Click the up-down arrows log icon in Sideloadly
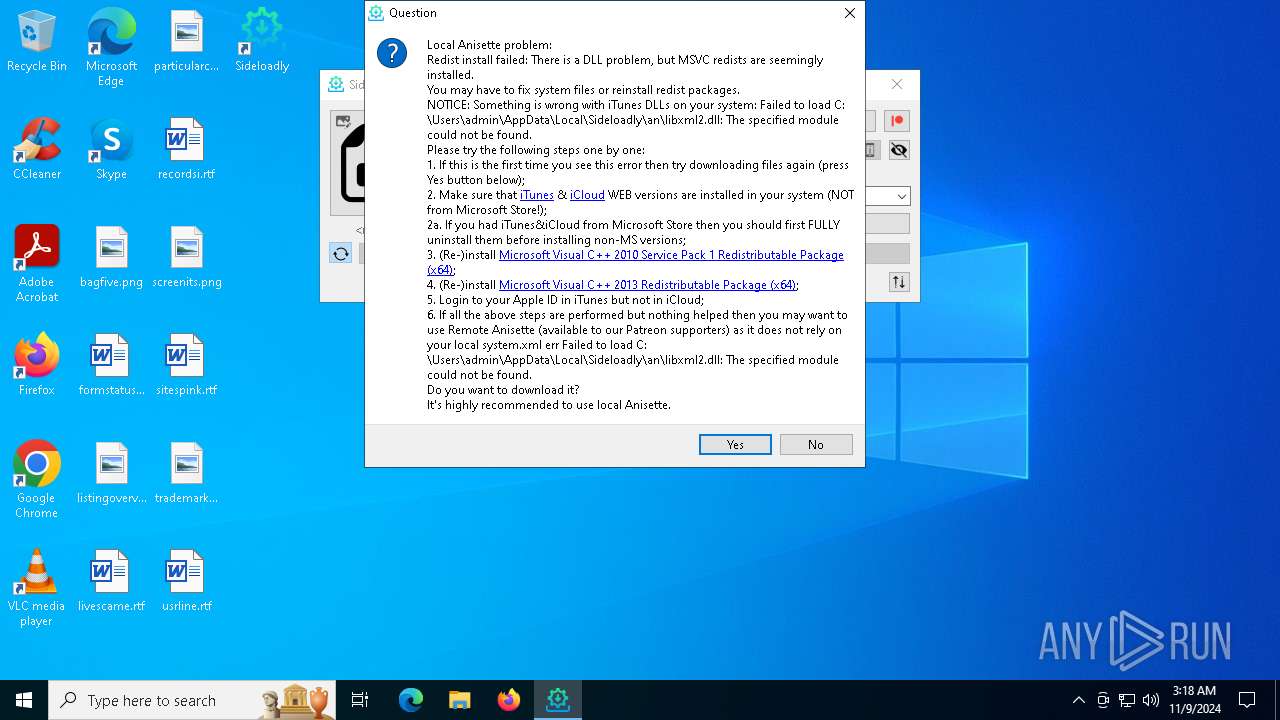The image size is (1280, 720). 899,282
